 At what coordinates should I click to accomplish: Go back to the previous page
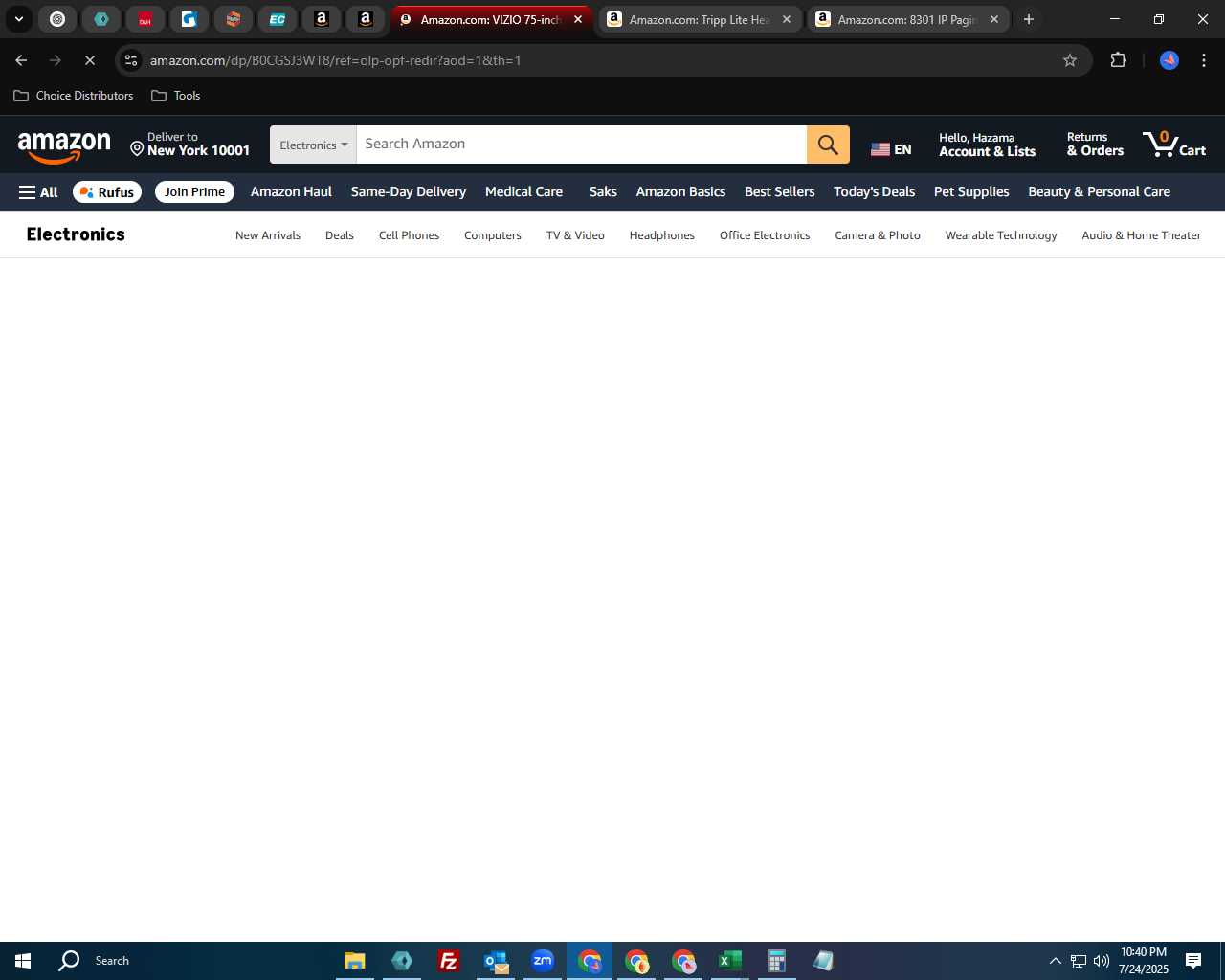(21, 60)
